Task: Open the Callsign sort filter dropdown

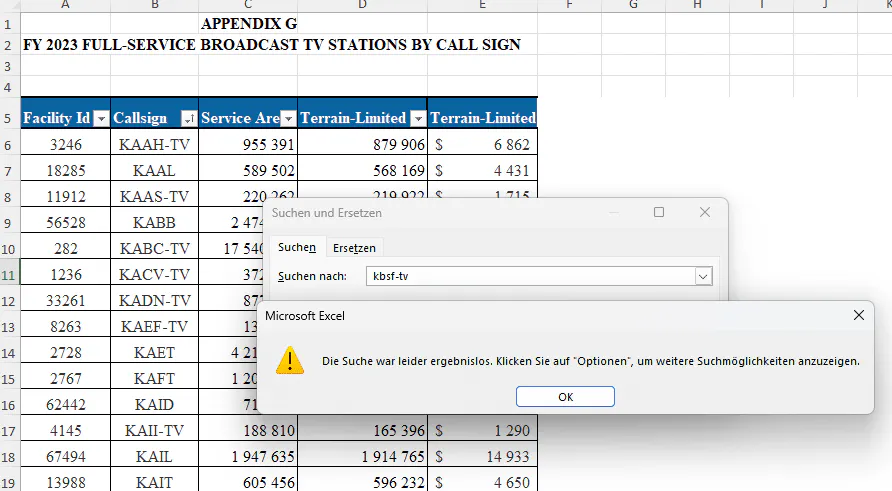Action: 188,118
